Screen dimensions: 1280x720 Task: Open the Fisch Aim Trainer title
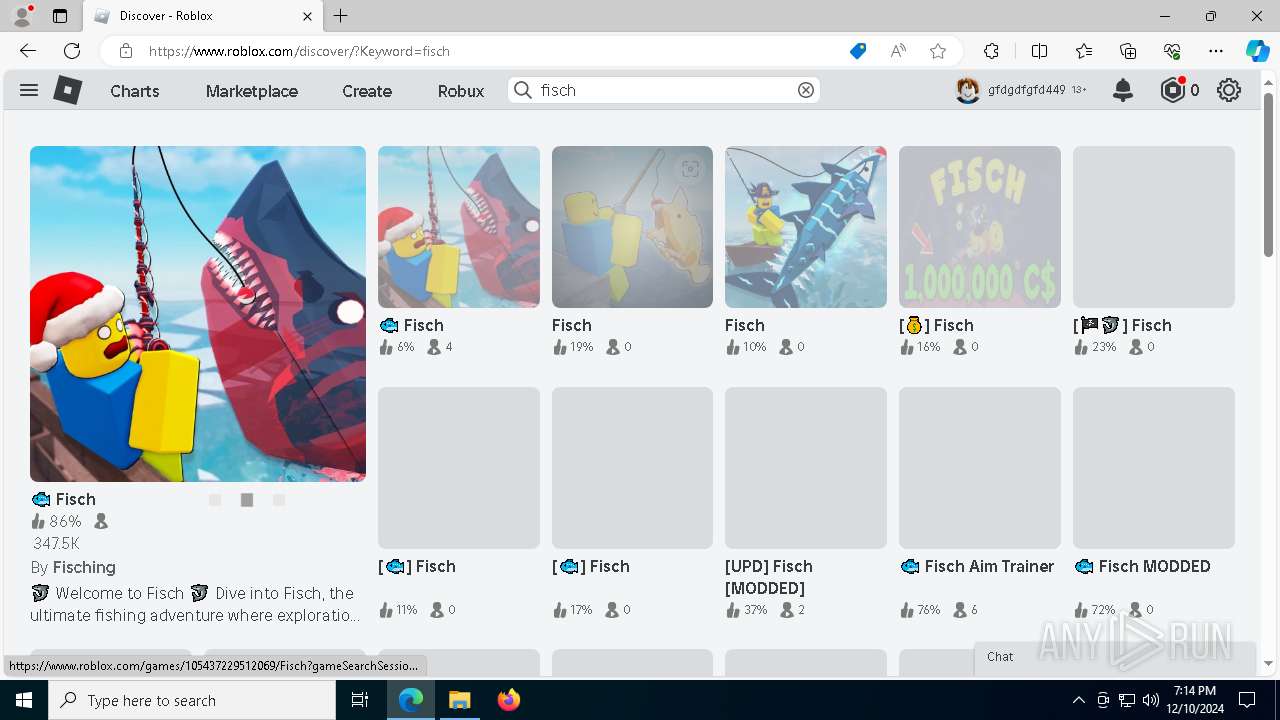[977, 566]
